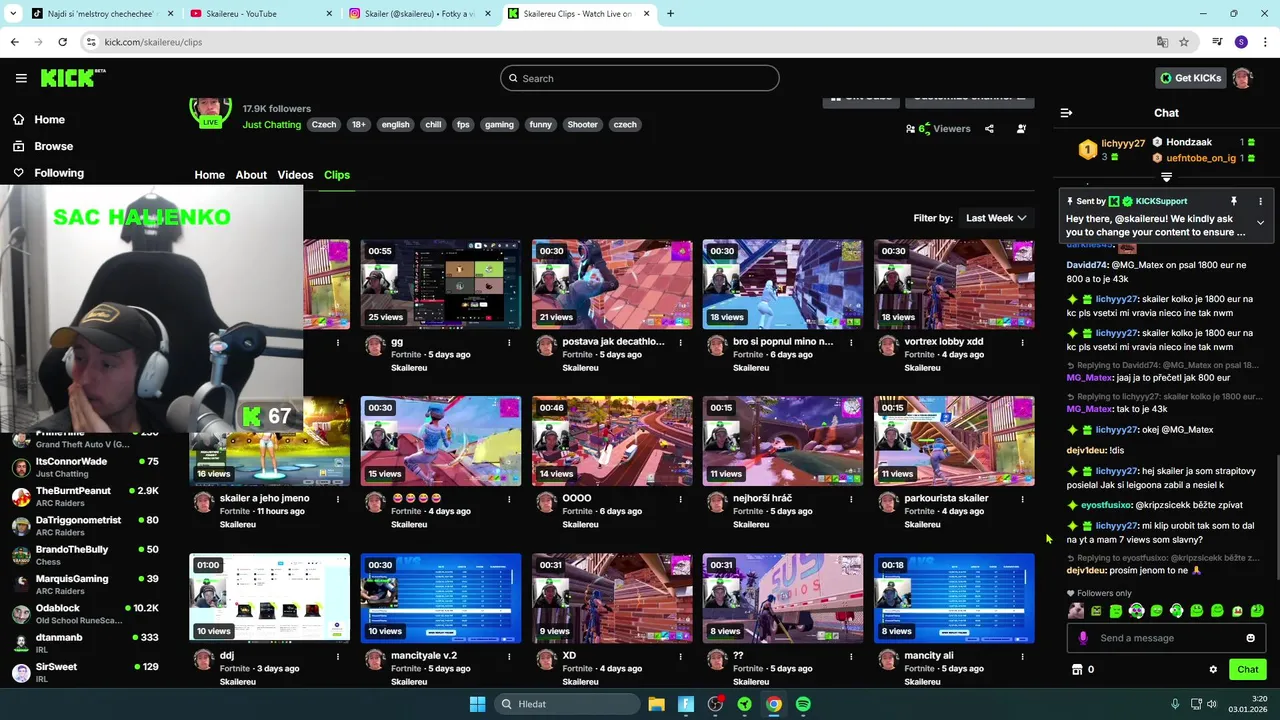Play the 'postava jak decathlo...' clip thumbnail
The image size is (1280, 720).
[612, 285]
